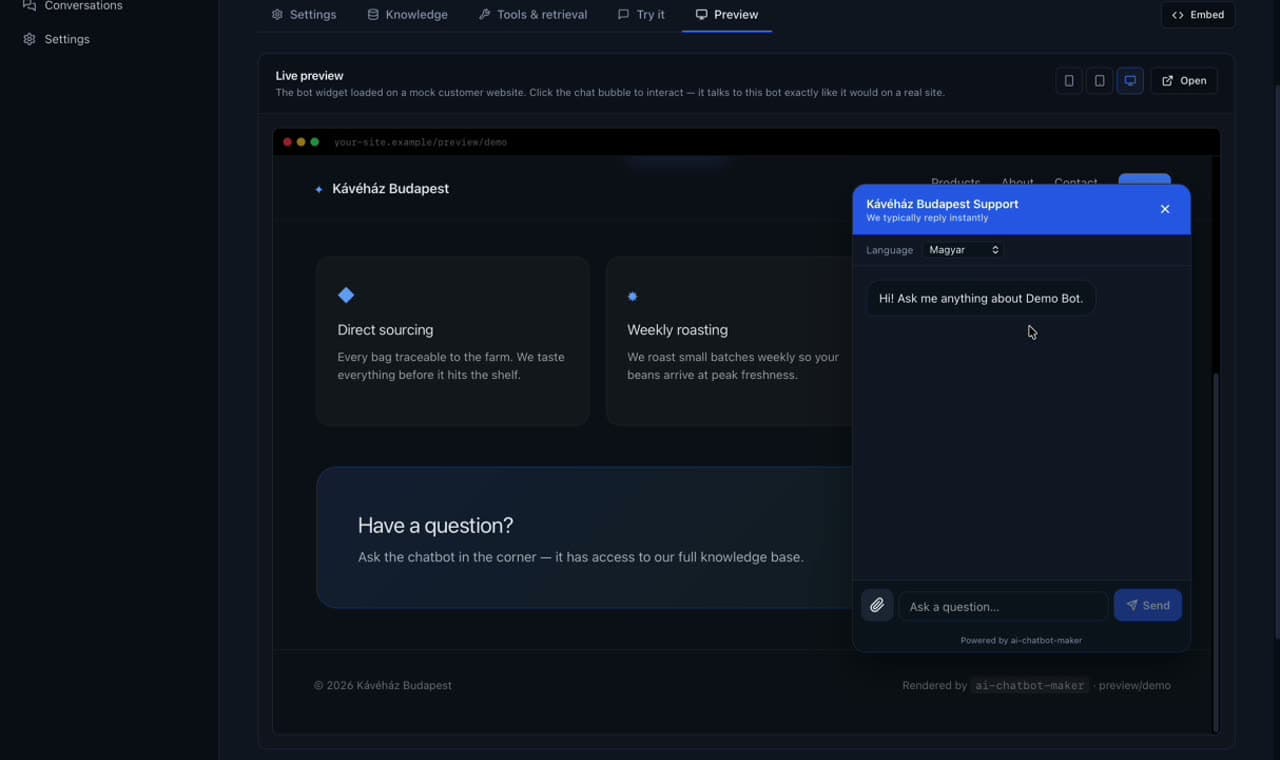Switch to desktop device preview

pyautogui.click(x=1130, y=81)
